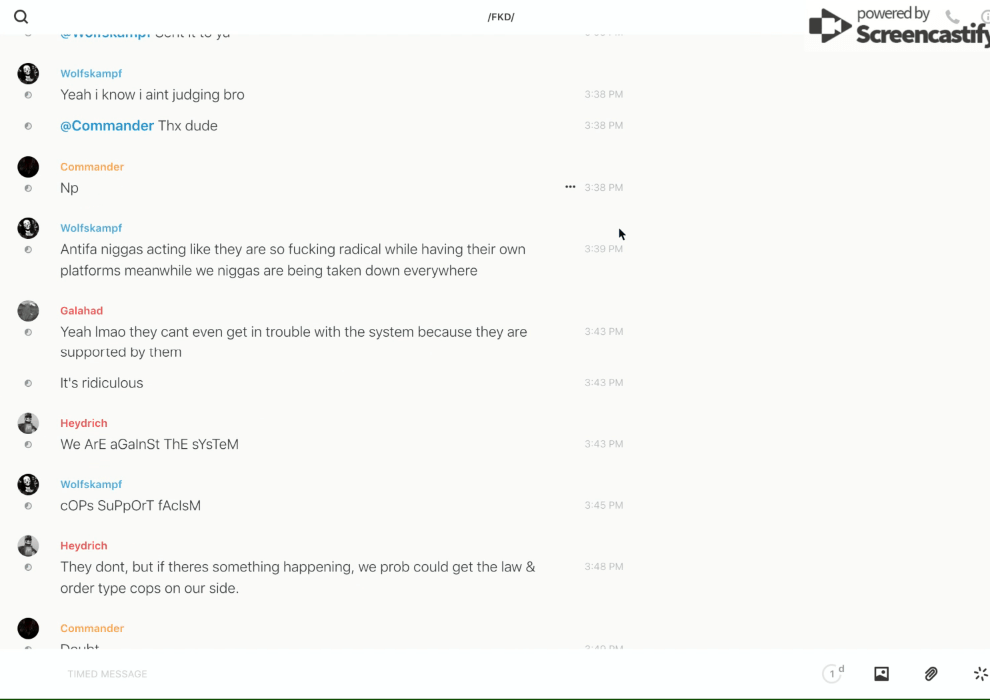Image resolution: width=990 pixels, height=700 pixels.
Task: Click Heydrich's name above the 3:48 PM message
Action: tap(83, 546)
